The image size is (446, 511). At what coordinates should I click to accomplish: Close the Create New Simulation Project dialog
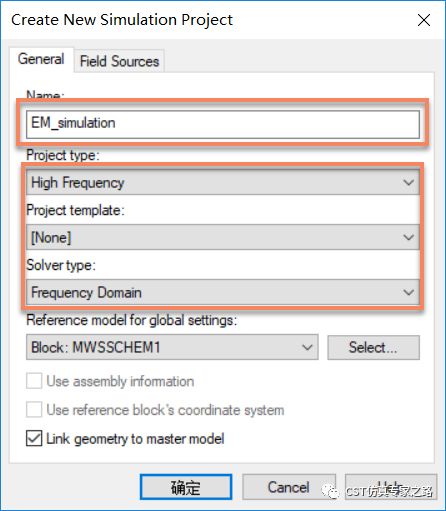[424, 20]
